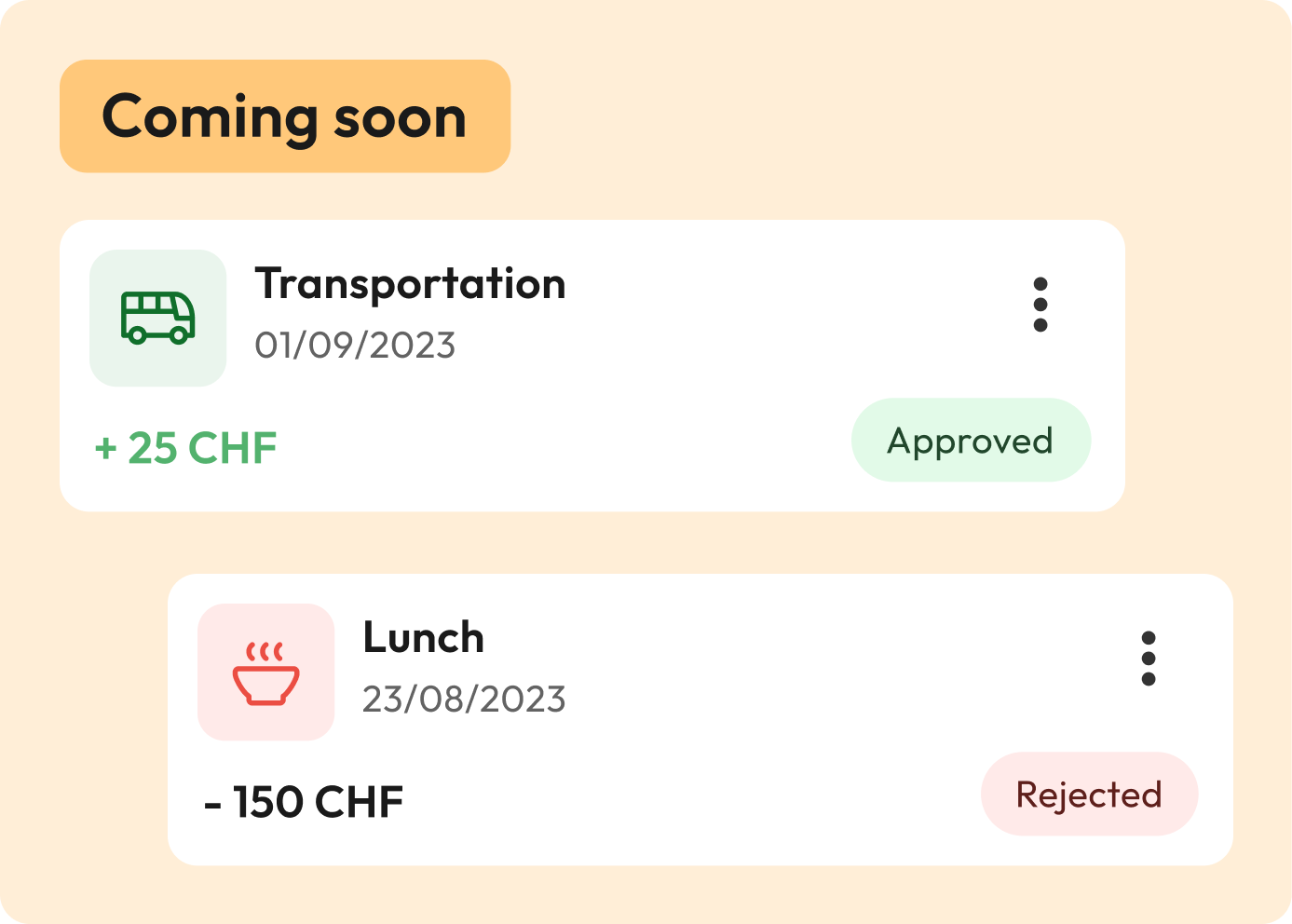1292x924 pixels.
Task: Select the Lunch expense title
Action: click(423, 638)
